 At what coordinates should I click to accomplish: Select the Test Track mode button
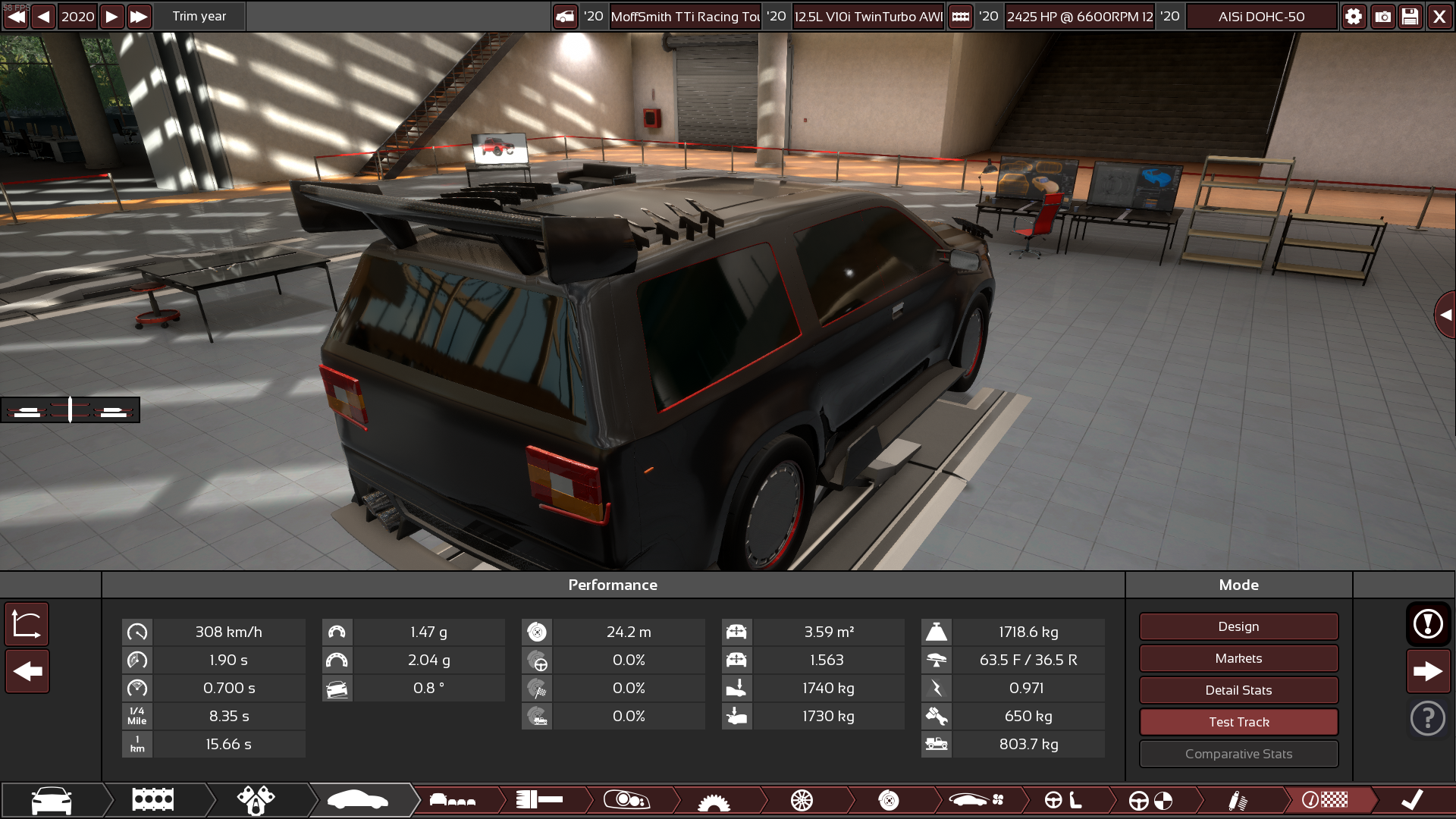pos(1238,722)
